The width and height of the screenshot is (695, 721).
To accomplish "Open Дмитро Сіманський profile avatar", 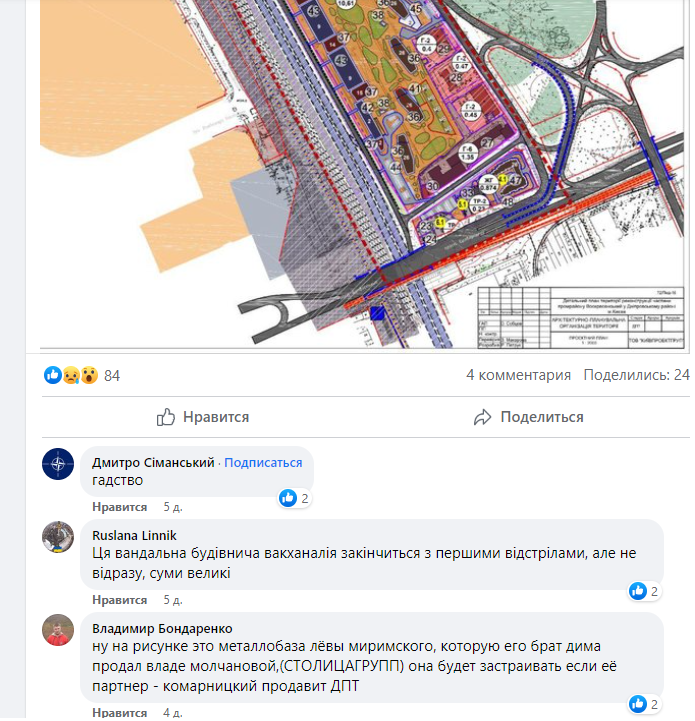I will coord(58,465).
